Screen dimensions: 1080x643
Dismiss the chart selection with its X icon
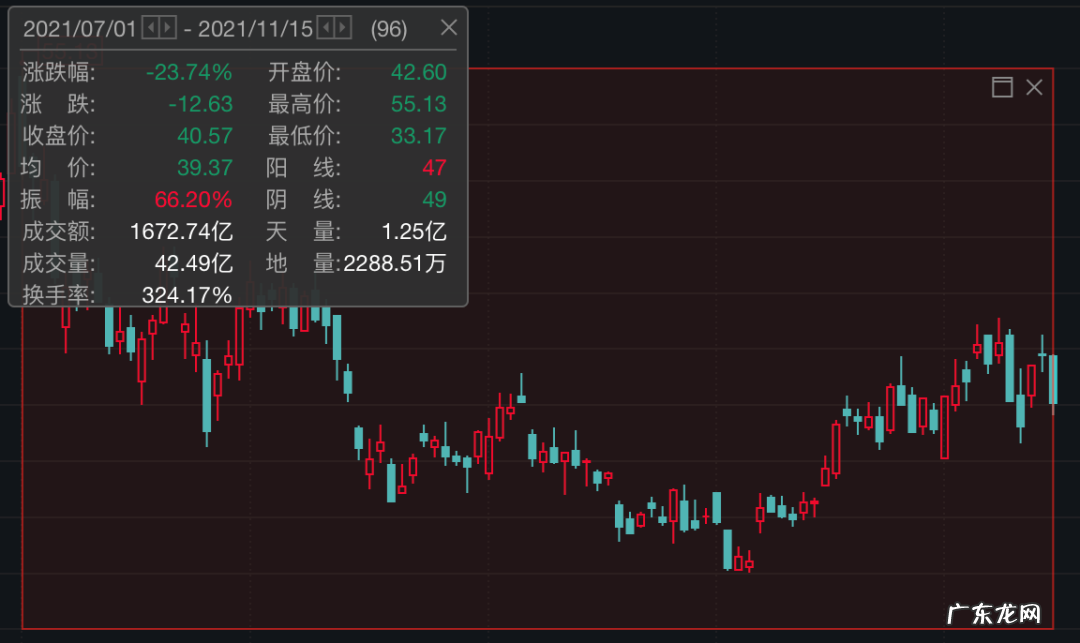(1034, 88)
